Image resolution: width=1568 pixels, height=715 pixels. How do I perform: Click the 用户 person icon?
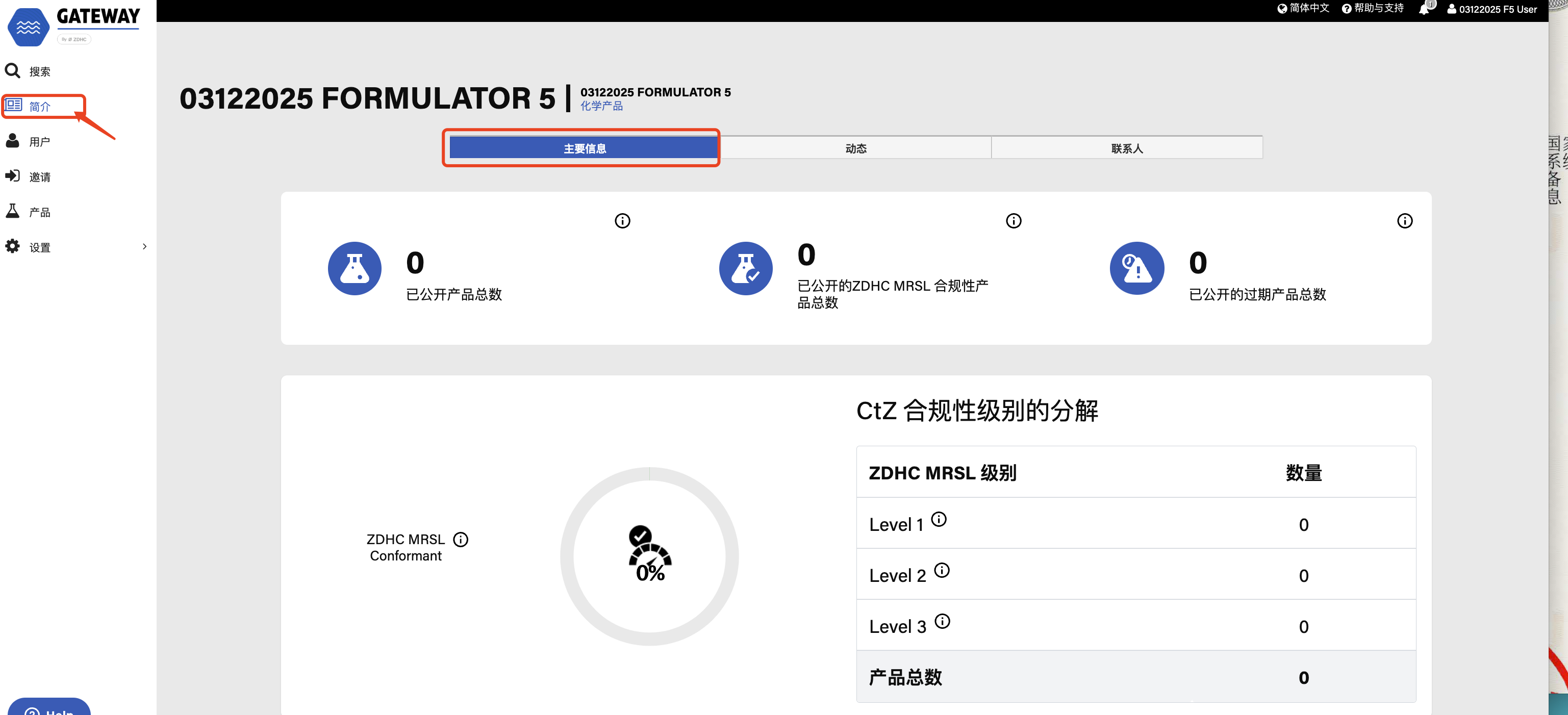coord(12,141)
